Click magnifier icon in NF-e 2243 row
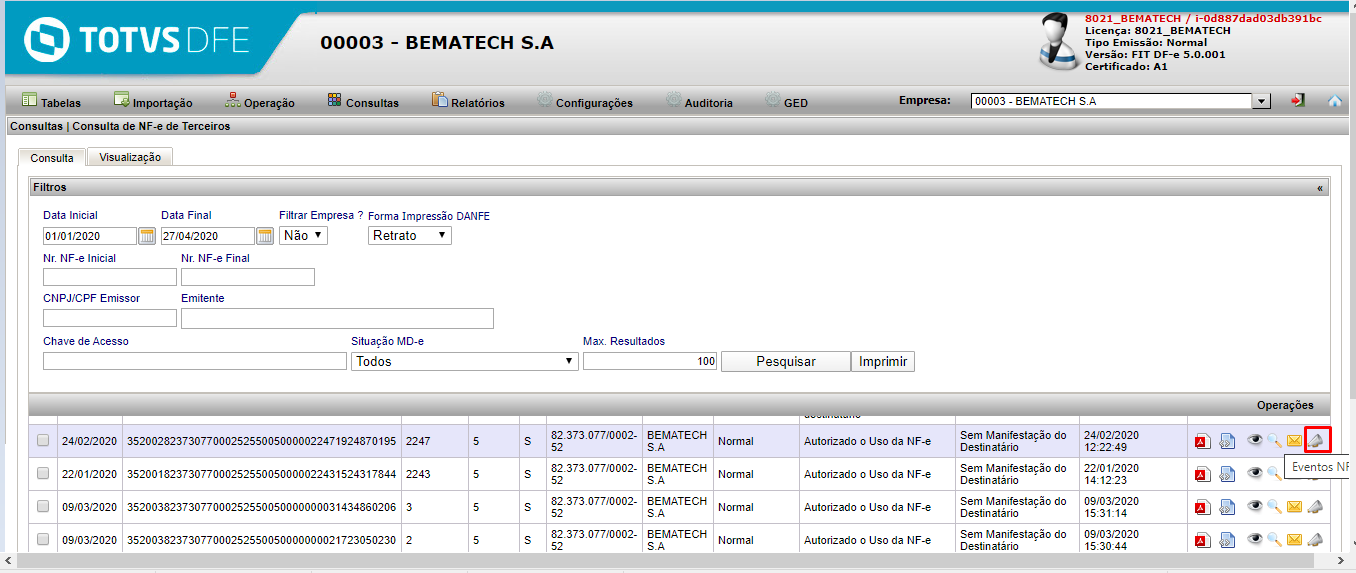 click(x=1274, y=473)
